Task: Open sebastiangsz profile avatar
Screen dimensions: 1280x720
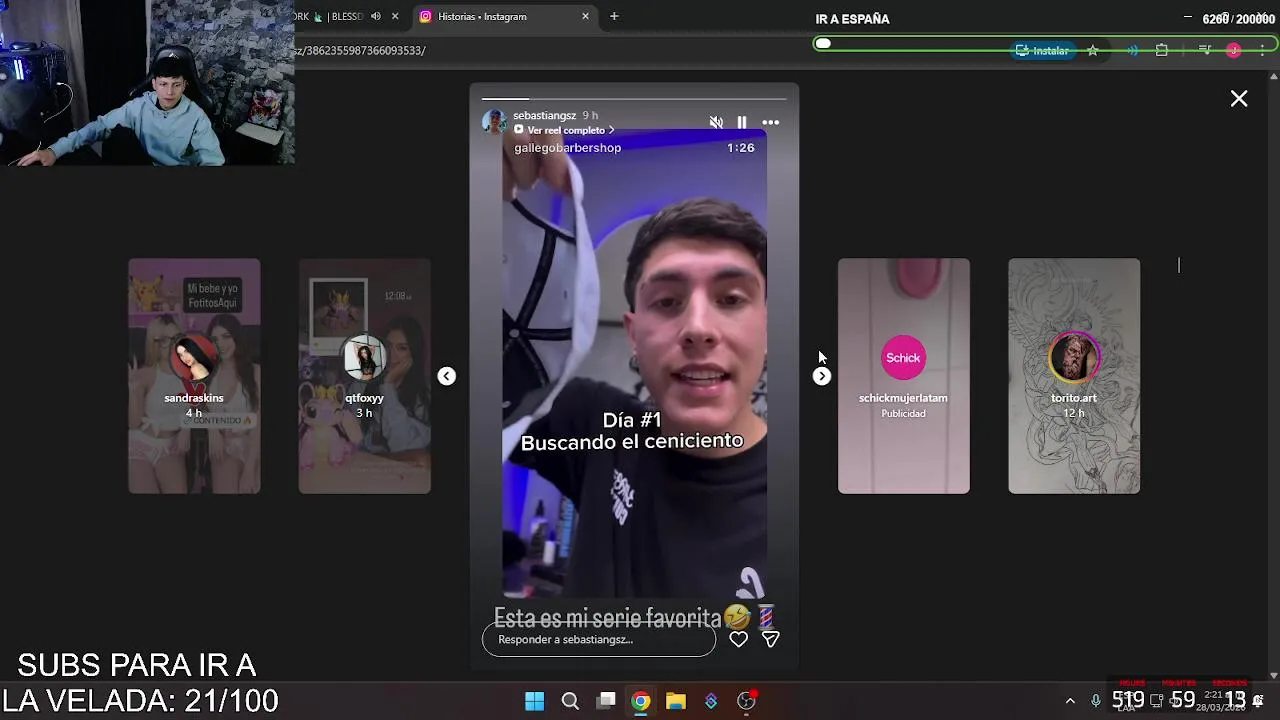Action: tap(494, 122)
